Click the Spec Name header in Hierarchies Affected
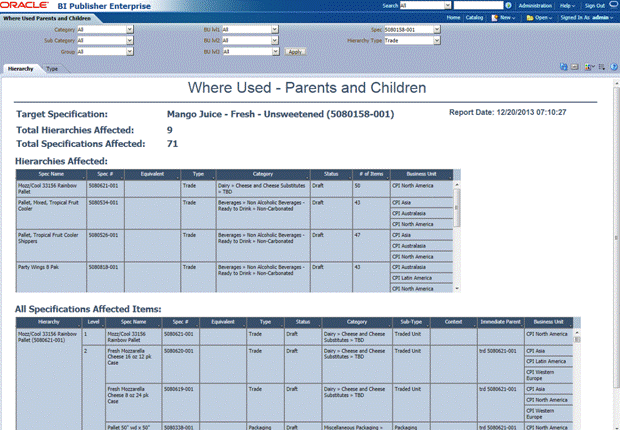The height and width of the screenshot is (430, 620). pyautogui.click(x=51, y=174)
